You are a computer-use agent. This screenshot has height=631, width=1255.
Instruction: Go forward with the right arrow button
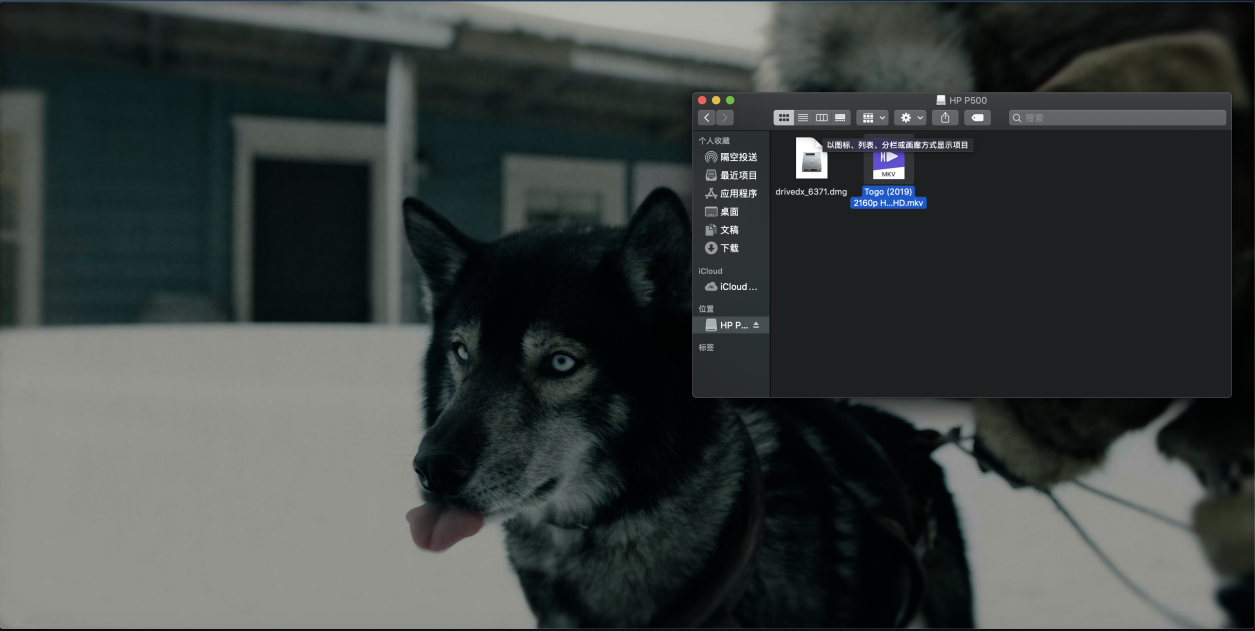725,118
